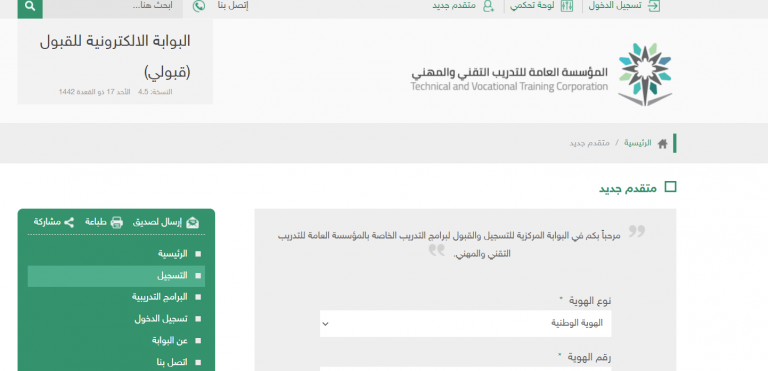Screen dimensions: 768x371
Task: Click the login arrow icon
Action: pos(653,6)
